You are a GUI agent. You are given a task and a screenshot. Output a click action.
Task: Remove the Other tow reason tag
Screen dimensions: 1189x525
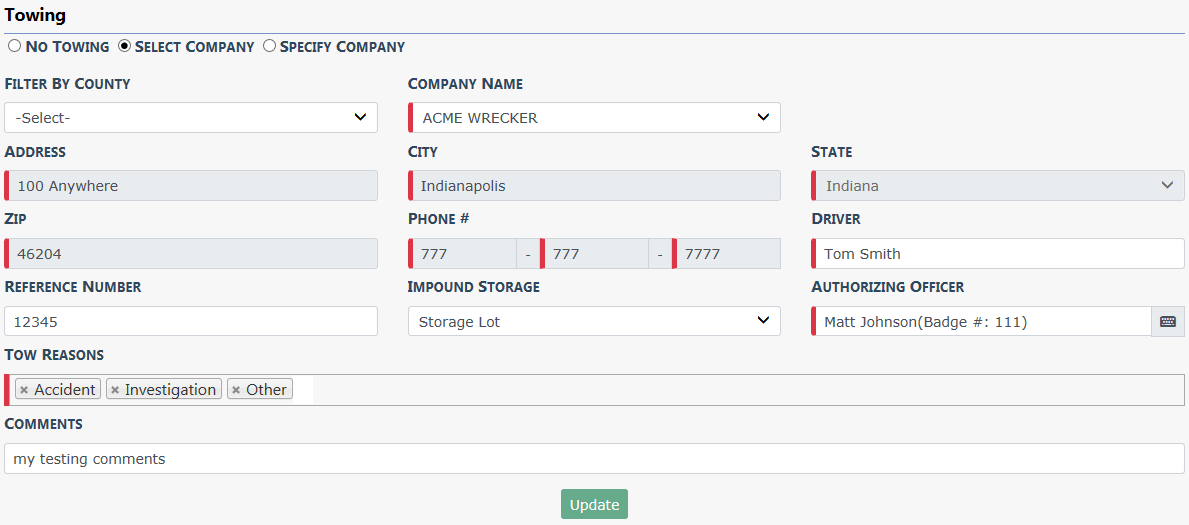pyautogui.click(x=236, y=390)
